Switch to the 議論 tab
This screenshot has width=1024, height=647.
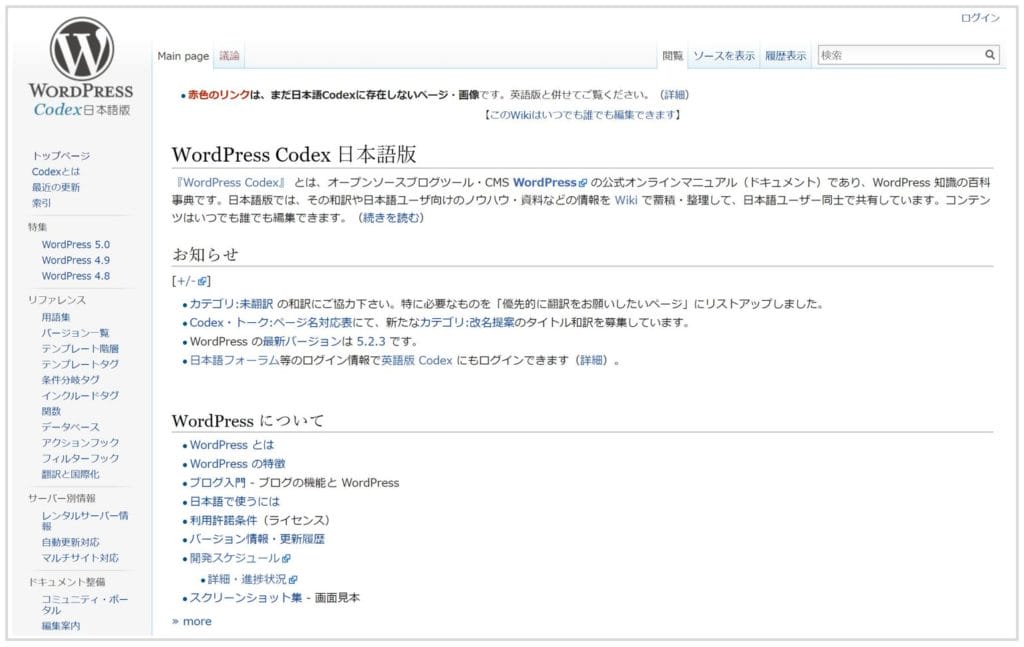click(229, 56)
